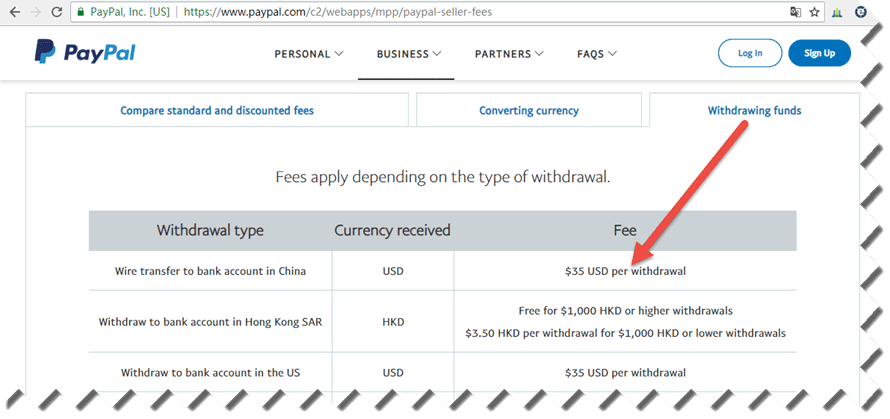
Task: Click the '$3.50 HKD per withdrawal' fee line
Action: click(x=625, y=333)
